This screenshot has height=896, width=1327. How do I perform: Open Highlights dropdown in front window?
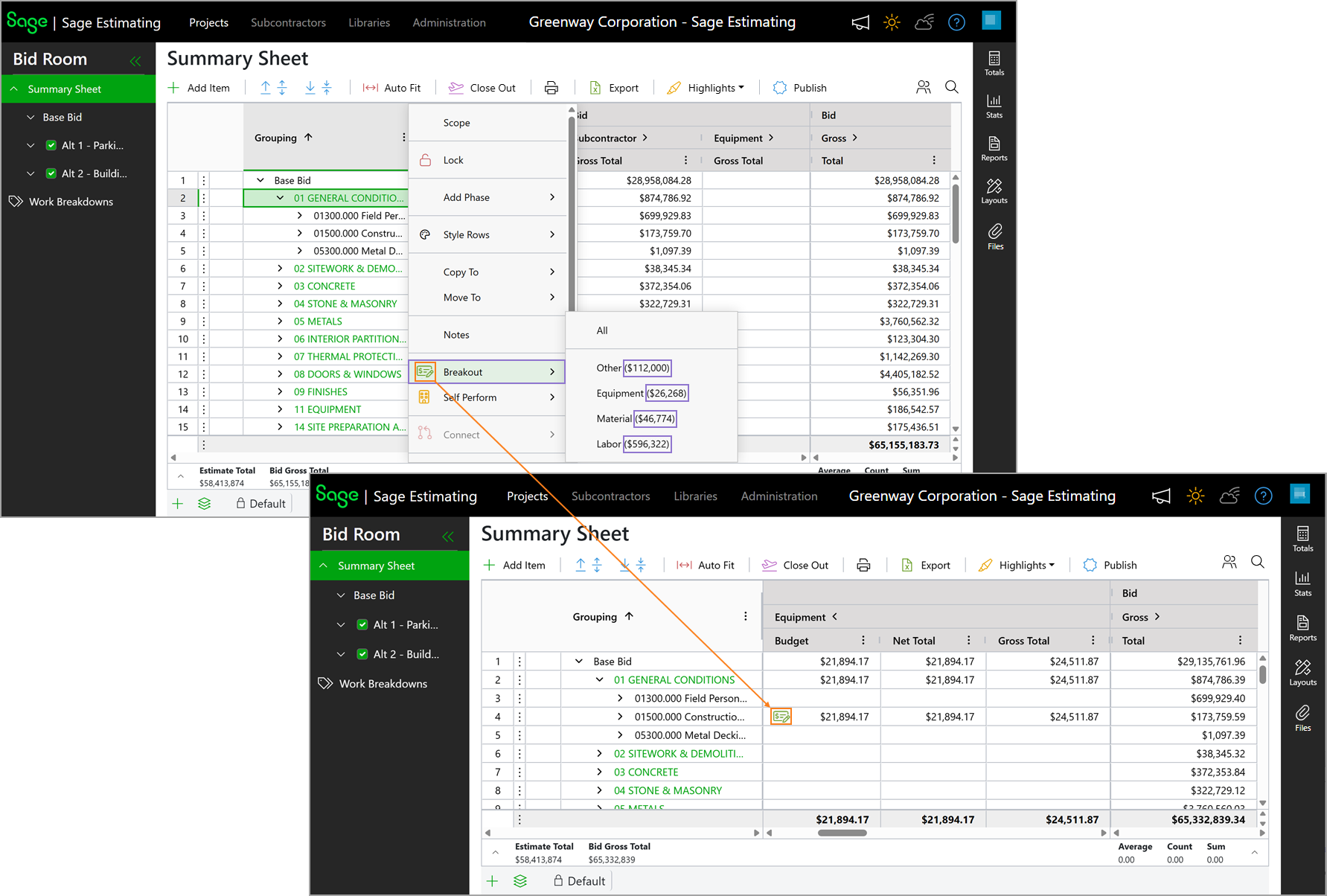coord(1017,566)
